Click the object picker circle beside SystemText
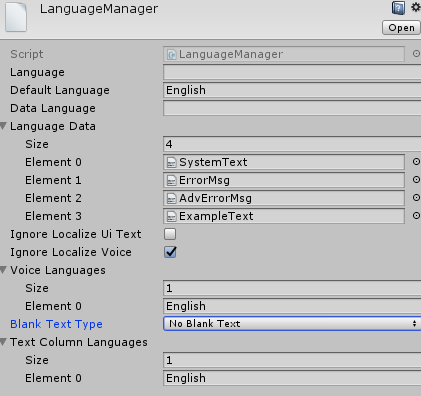421x396 pixels. [x=416, y=162]
